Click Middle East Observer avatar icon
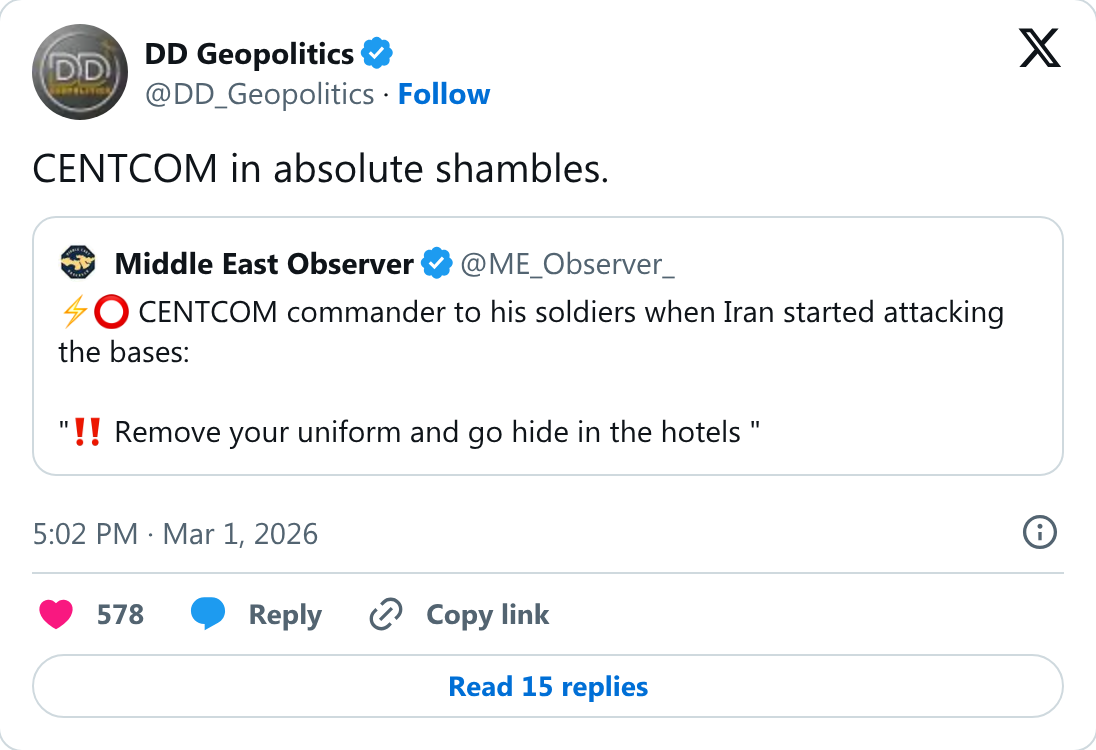1096x750 pixels. tap(78, 263)
